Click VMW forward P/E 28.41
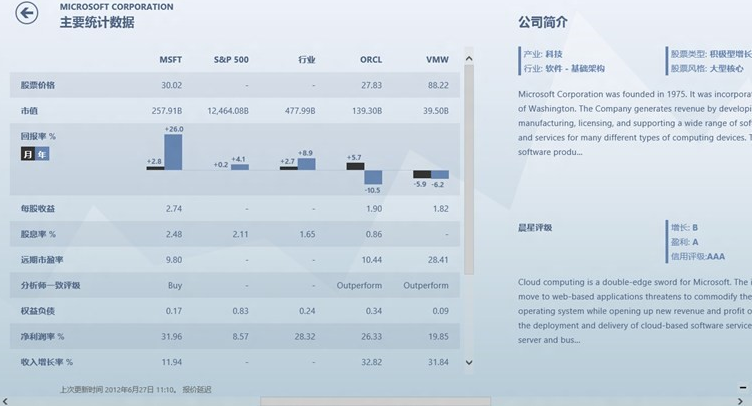This screenshot has height=406, width=752. point(438,260)
